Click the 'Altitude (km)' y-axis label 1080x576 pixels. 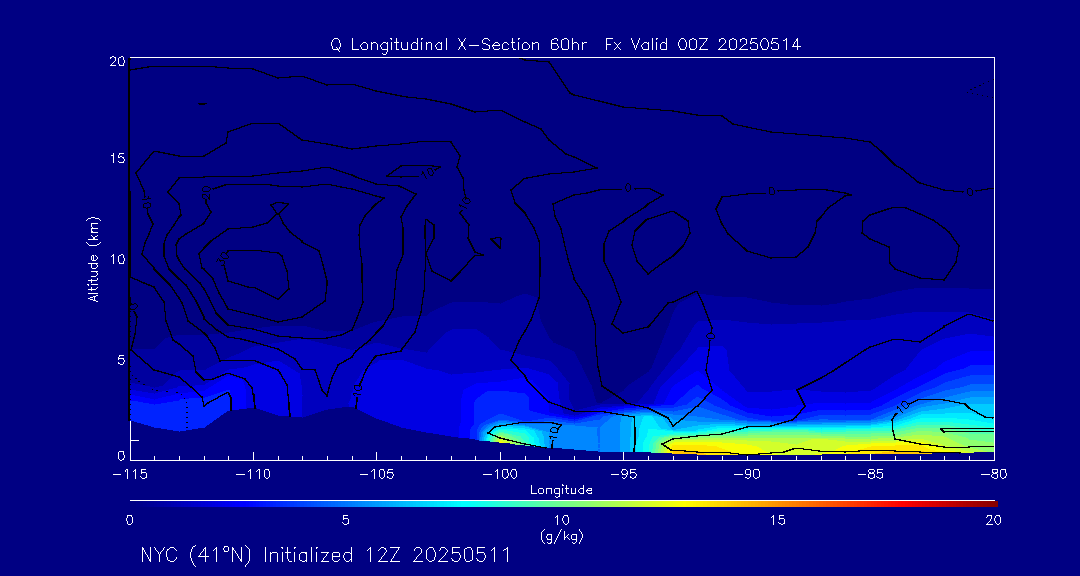93,258
